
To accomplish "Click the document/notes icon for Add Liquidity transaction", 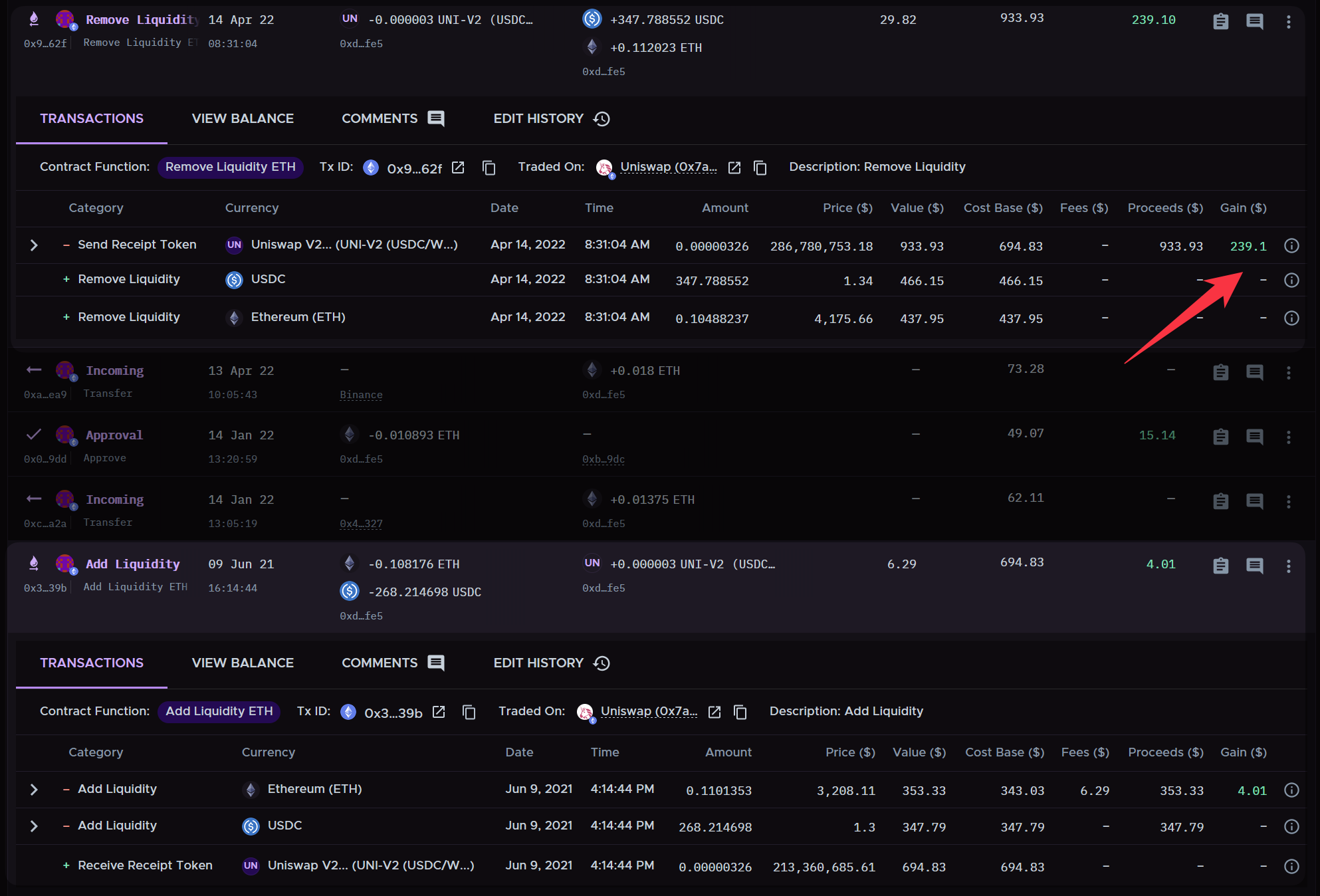I will click(1221, 567).
